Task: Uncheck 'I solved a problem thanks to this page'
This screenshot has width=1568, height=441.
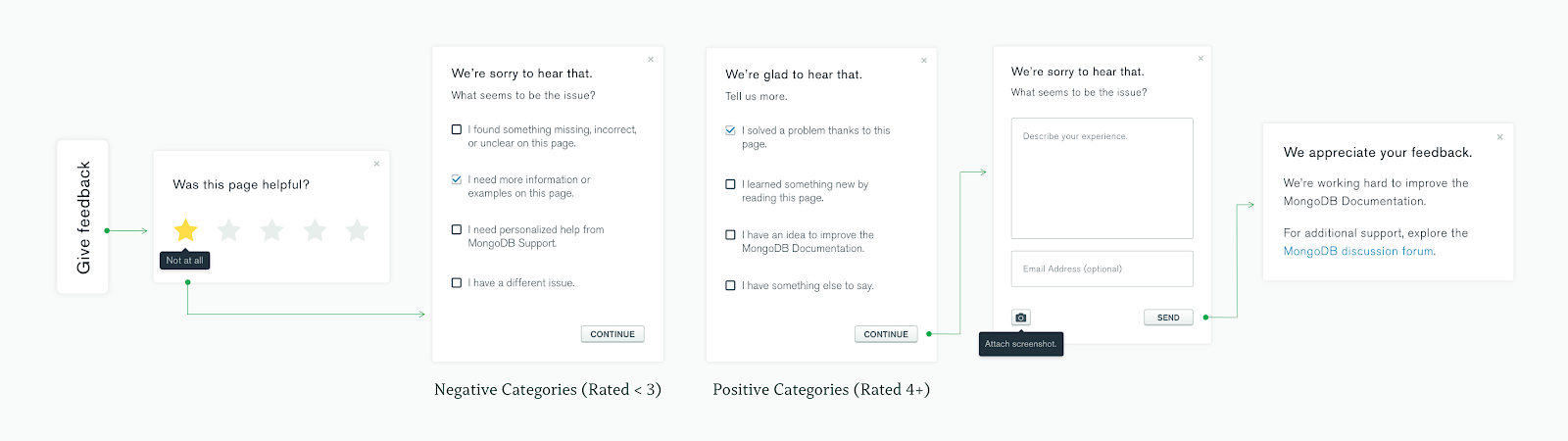Action: [x=730, y=130]
